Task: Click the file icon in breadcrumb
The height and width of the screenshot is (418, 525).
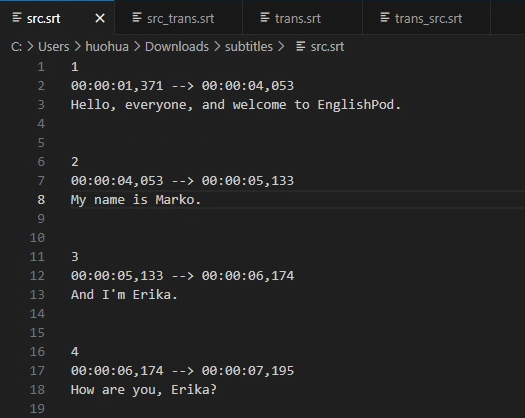Action: pyautogui.click(x=300, y=46)
